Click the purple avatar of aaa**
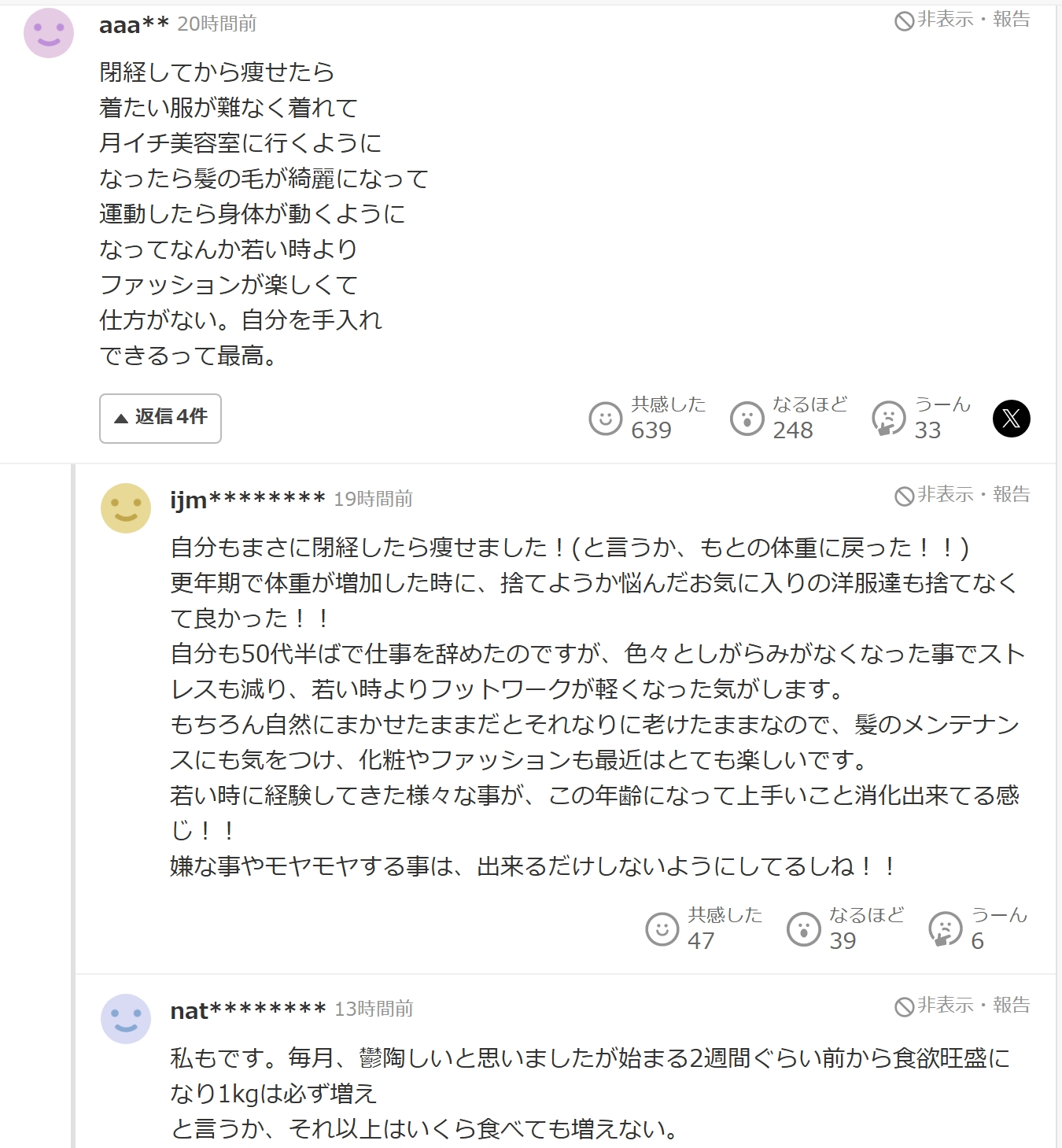 tap(49, 33)
